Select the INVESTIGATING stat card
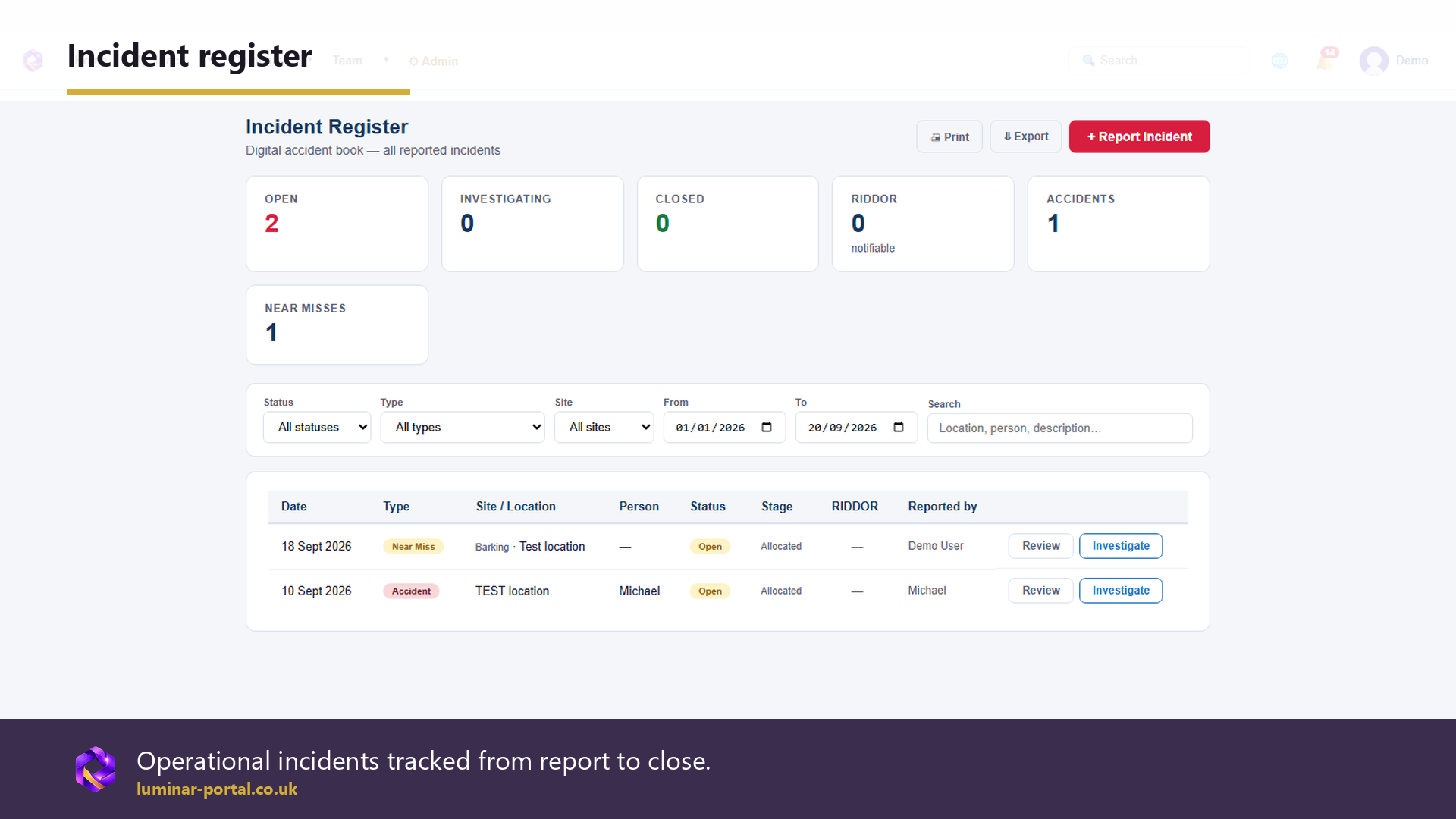The image size is (1456, 819). point(532,224)
